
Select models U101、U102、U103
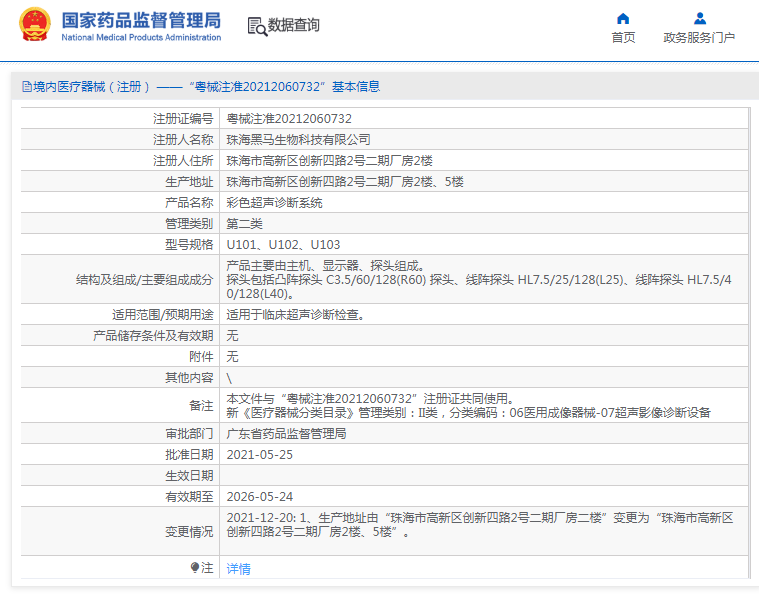click(x=283, y=245)
